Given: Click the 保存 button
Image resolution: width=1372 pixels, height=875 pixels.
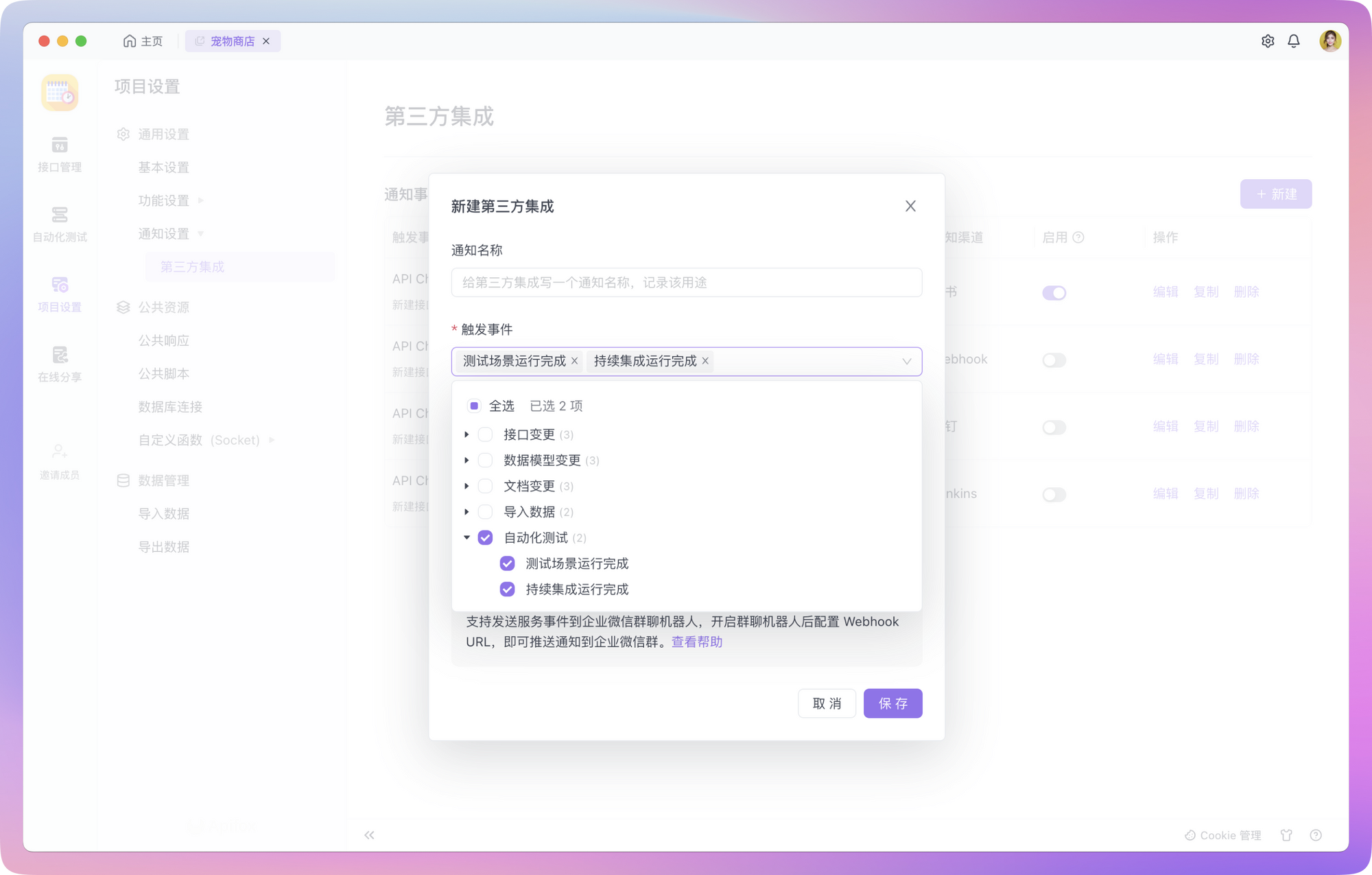Looking at the screenshot, I should tap(892, 703).
